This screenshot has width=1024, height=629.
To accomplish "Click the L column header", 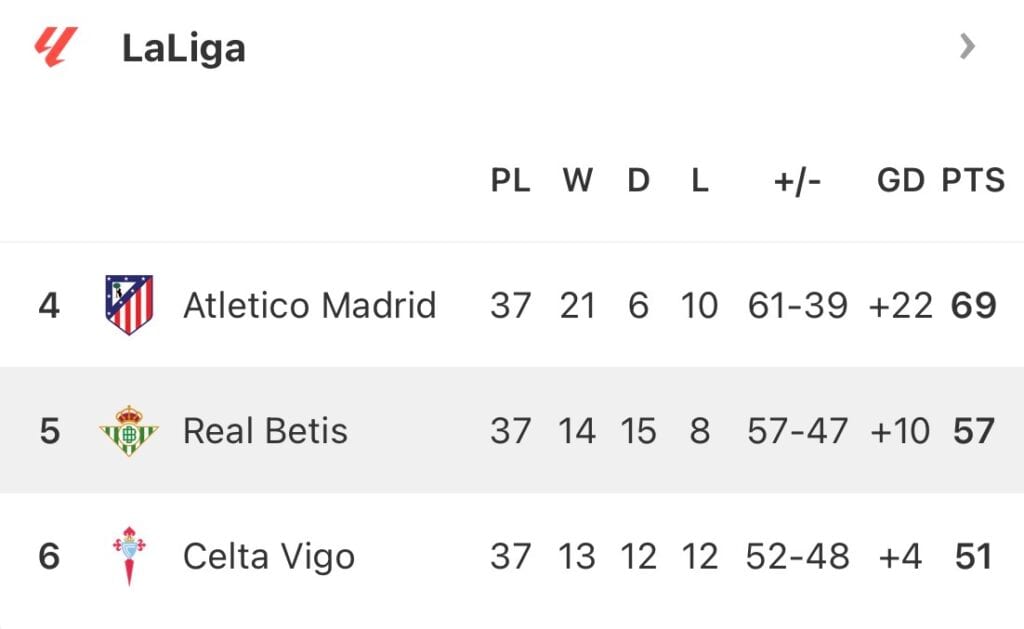I will click(699, 180).
